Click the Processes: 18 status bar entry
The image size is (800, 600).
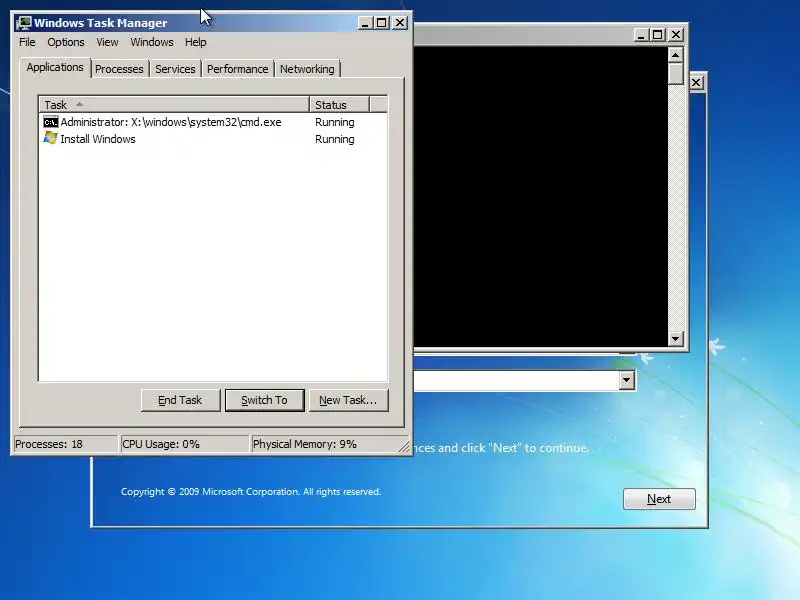[65, 444]
